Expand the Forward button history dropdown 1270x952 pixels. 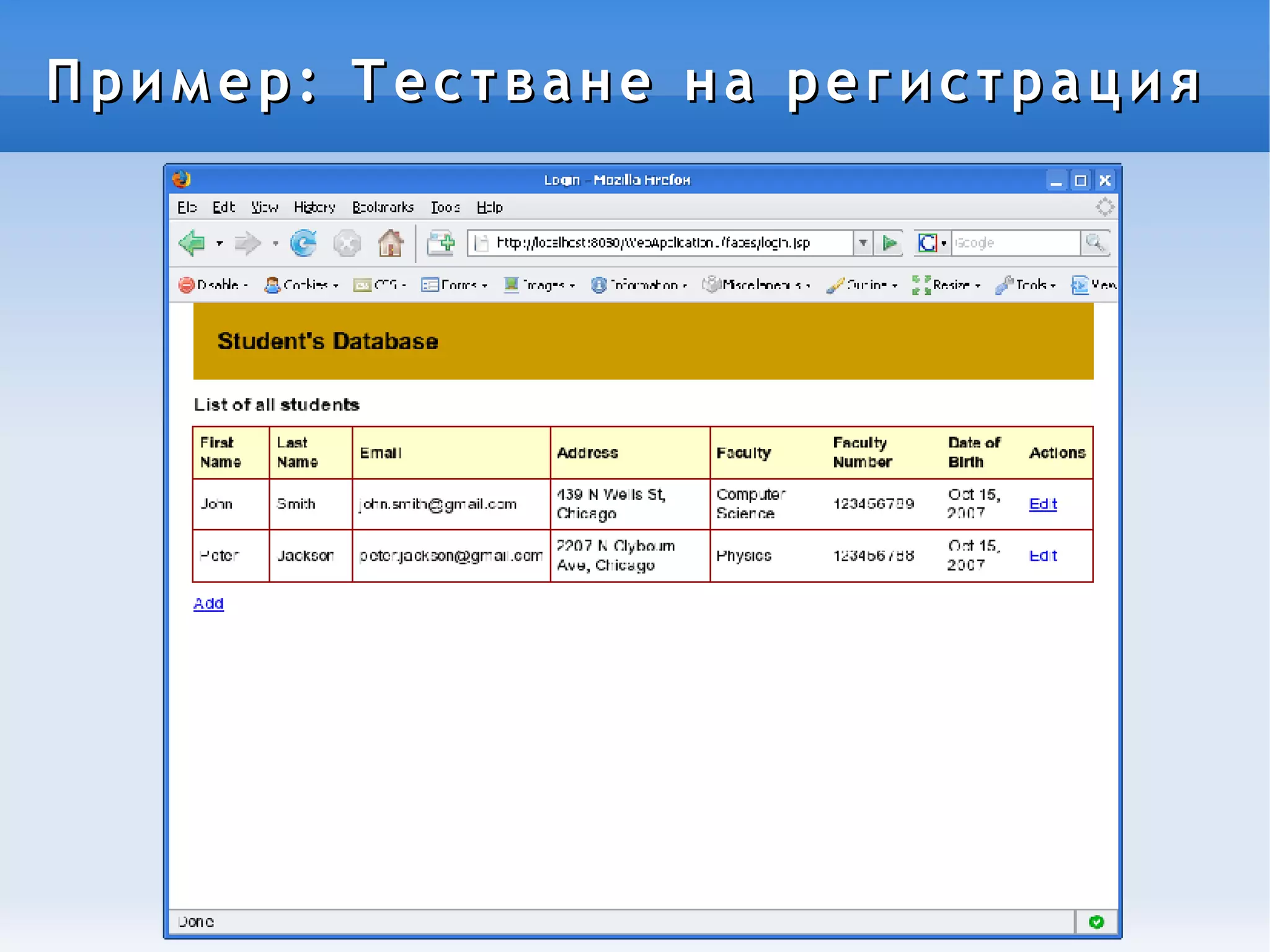(275, 244)
